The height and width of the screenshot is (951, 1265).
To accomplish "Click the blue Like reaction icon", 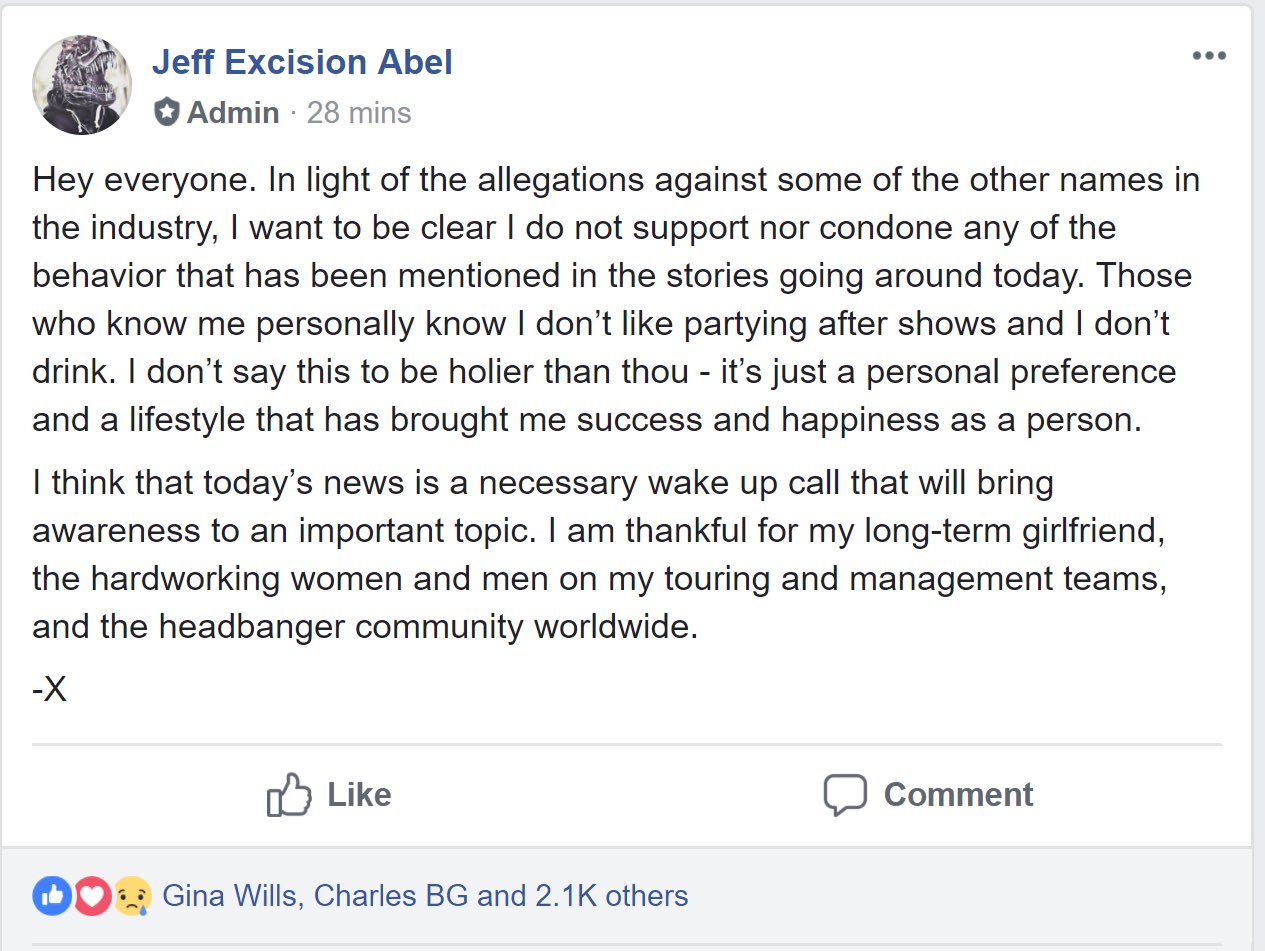I will point(51,896).
